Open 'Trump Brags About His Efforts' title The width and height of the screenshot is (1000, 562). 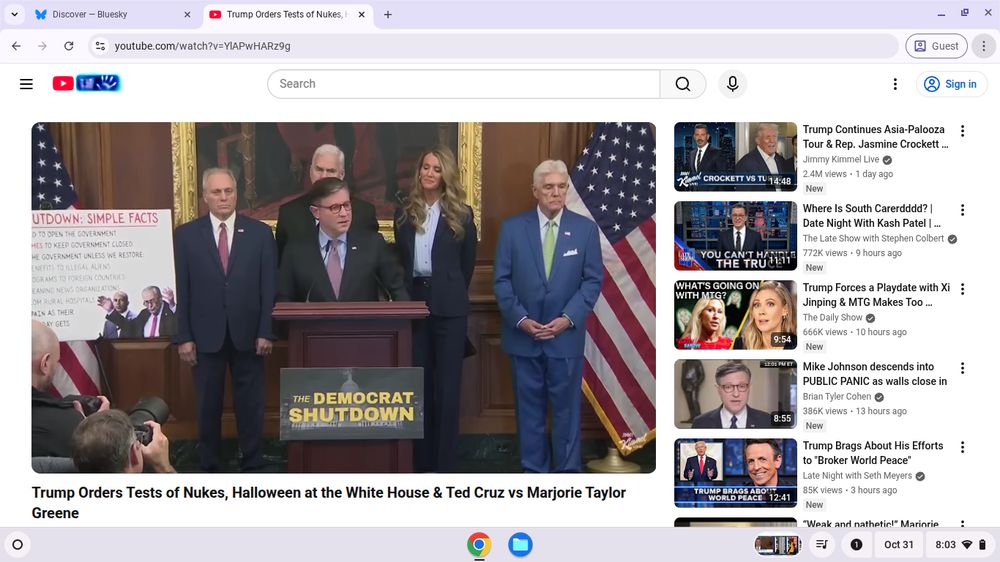tap(873, 453)
